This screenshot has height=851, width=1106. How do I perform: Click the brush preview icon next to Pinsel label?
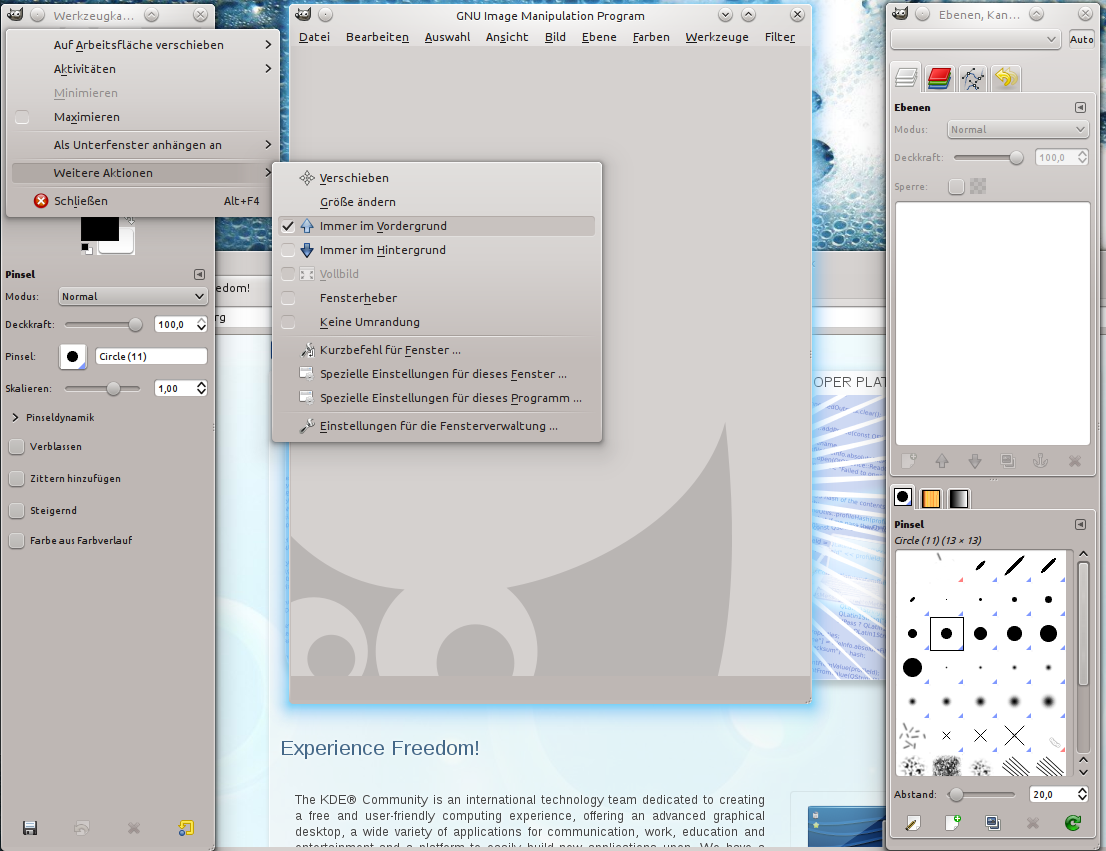73,356
